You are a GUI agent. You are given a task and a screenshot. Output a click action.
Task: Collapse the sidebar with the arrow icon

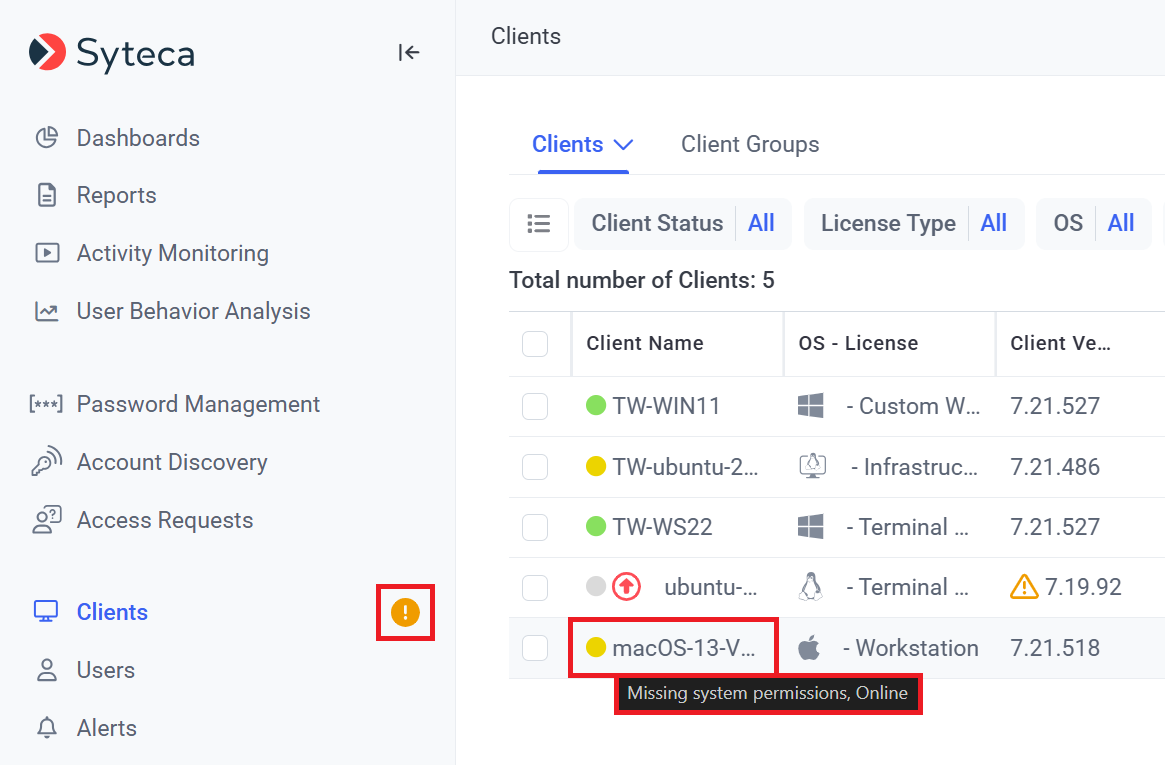point(408,53)
